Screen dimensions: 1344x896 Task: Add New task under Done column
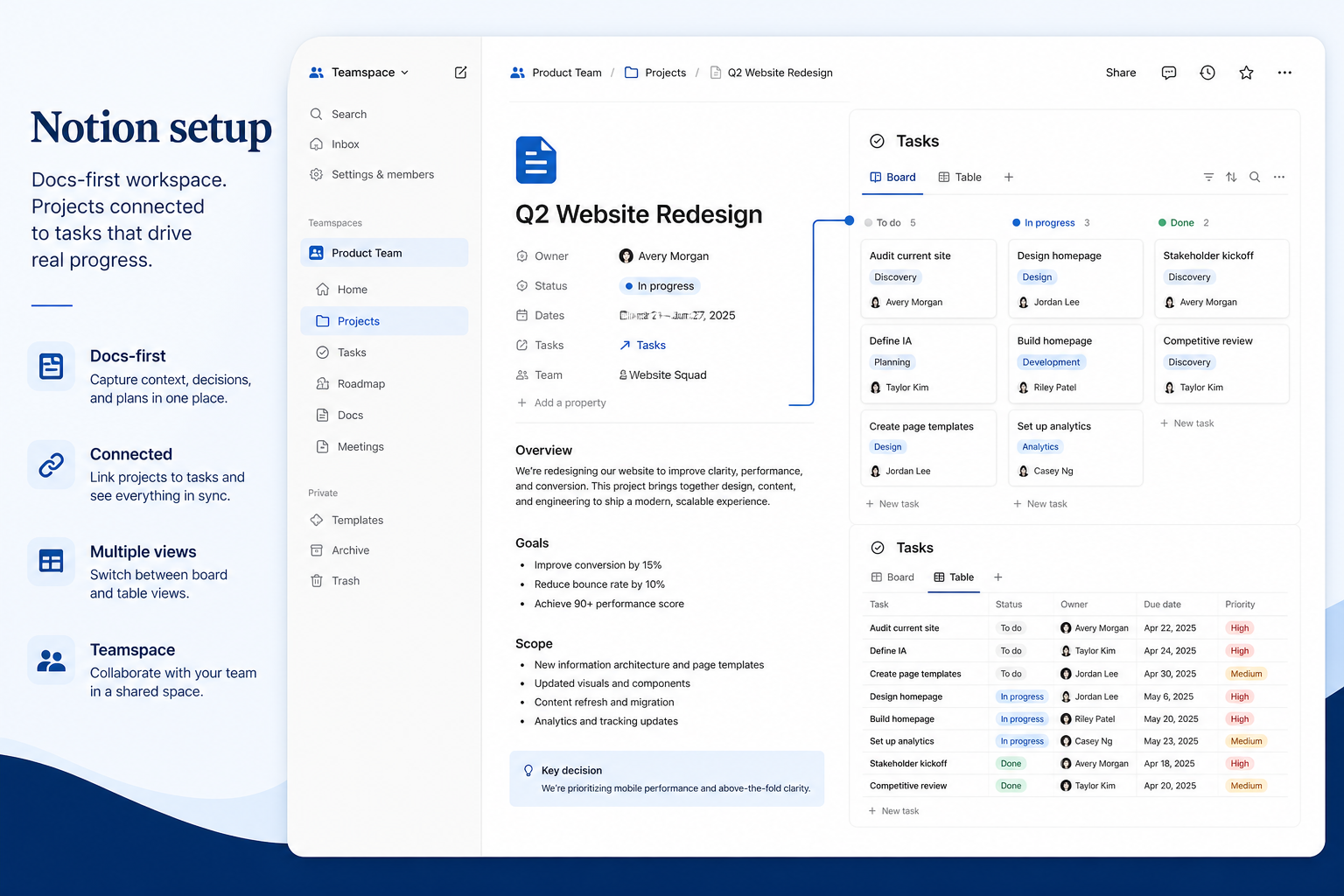pos(1186,424)
